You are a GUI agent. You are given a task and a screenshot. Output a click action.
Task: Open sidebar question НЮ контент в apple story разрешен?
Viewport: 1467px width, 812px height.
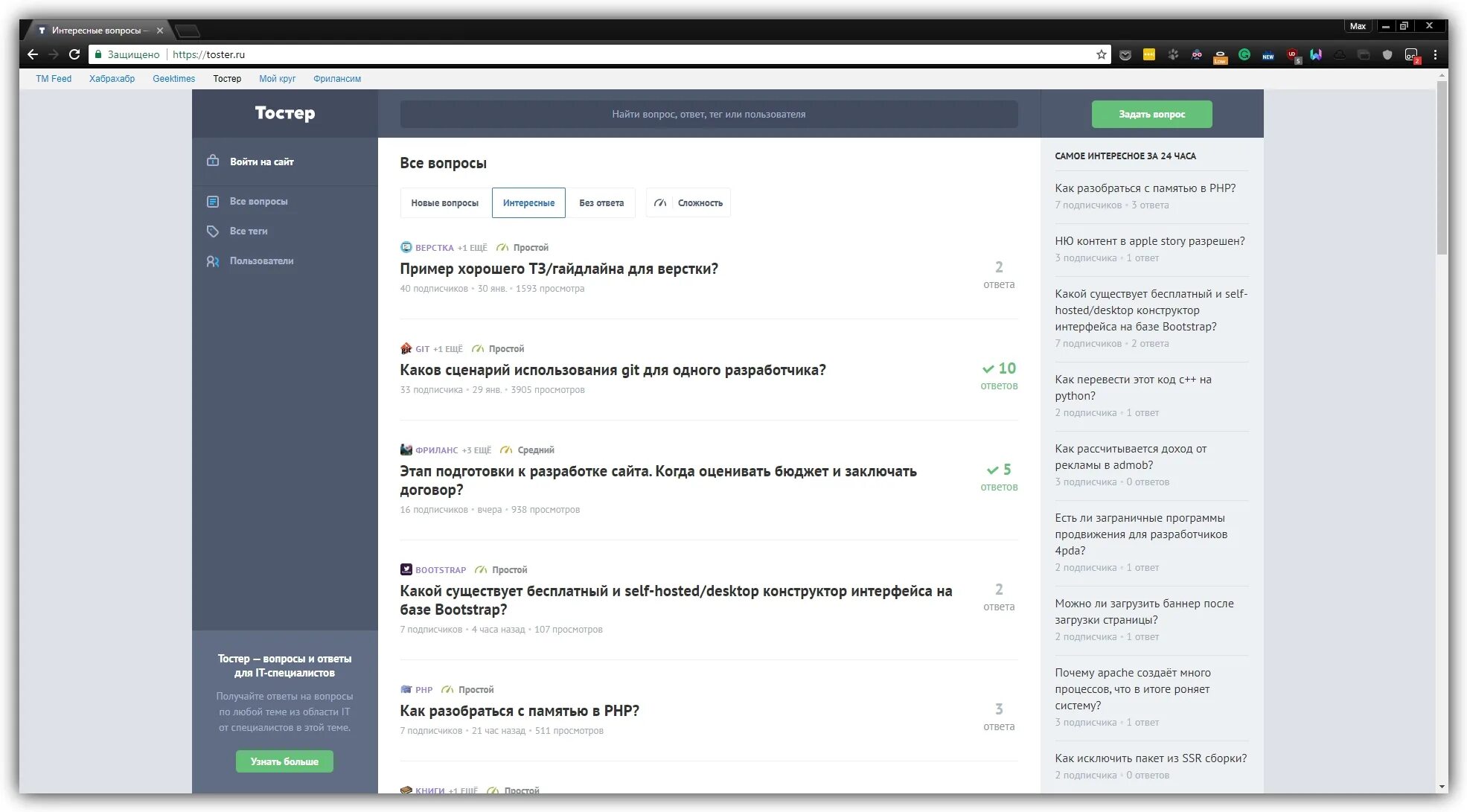1149,240
